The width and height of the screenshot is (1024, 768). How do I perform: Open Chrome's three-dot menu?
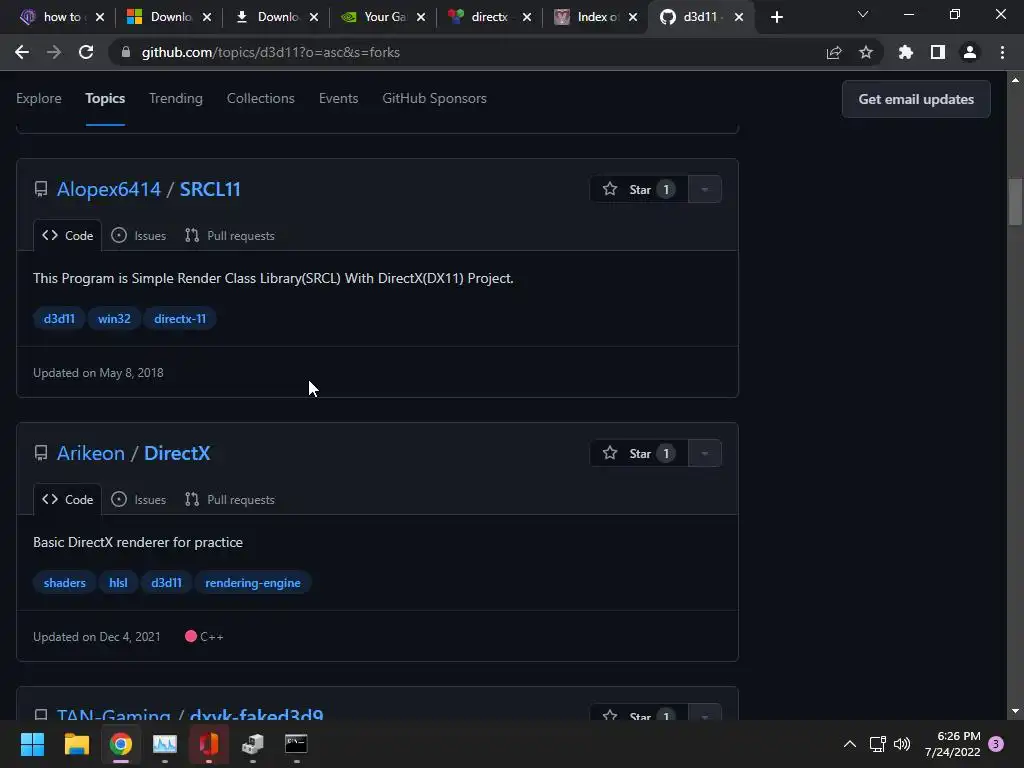point(1002,52)
